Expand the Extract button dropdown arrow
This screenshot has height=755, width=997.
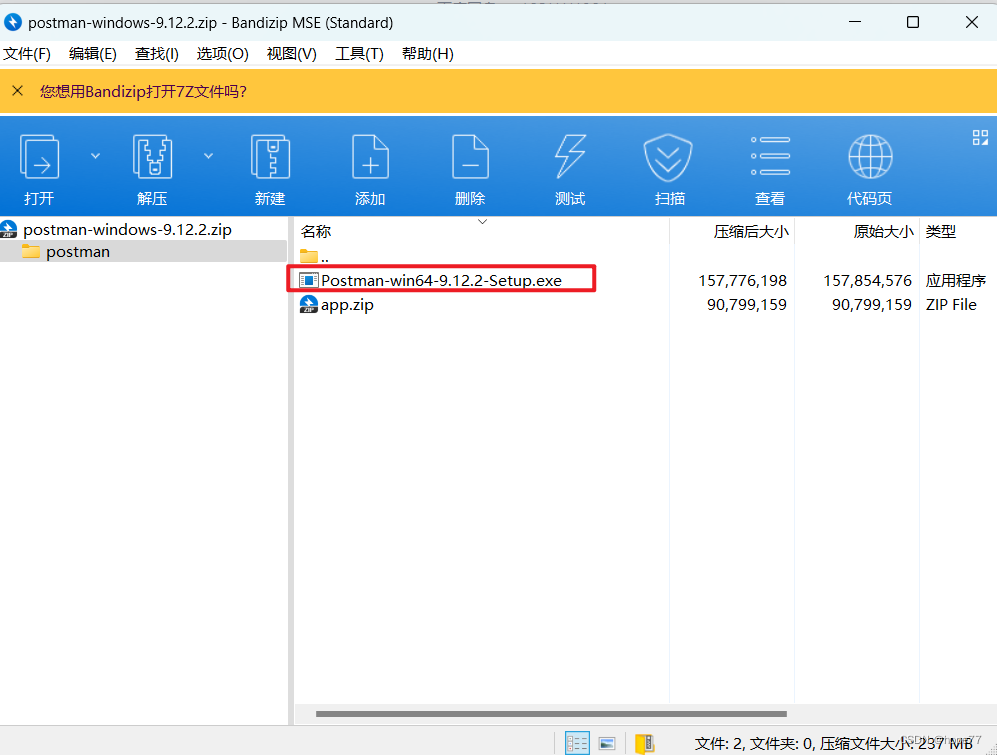coord(209,156)
